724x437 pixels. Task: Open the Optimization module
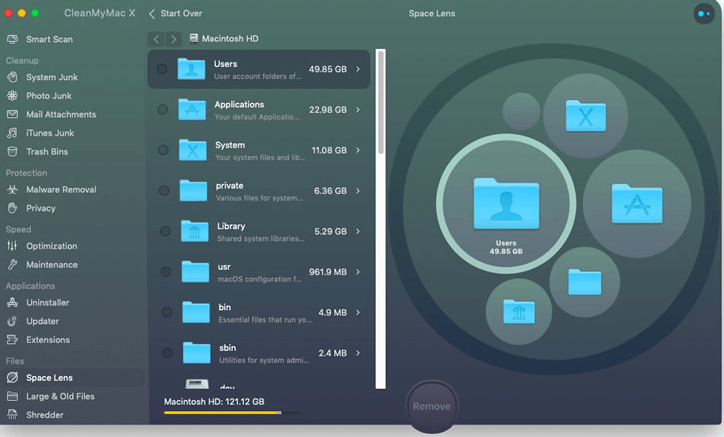pos(51,246)
